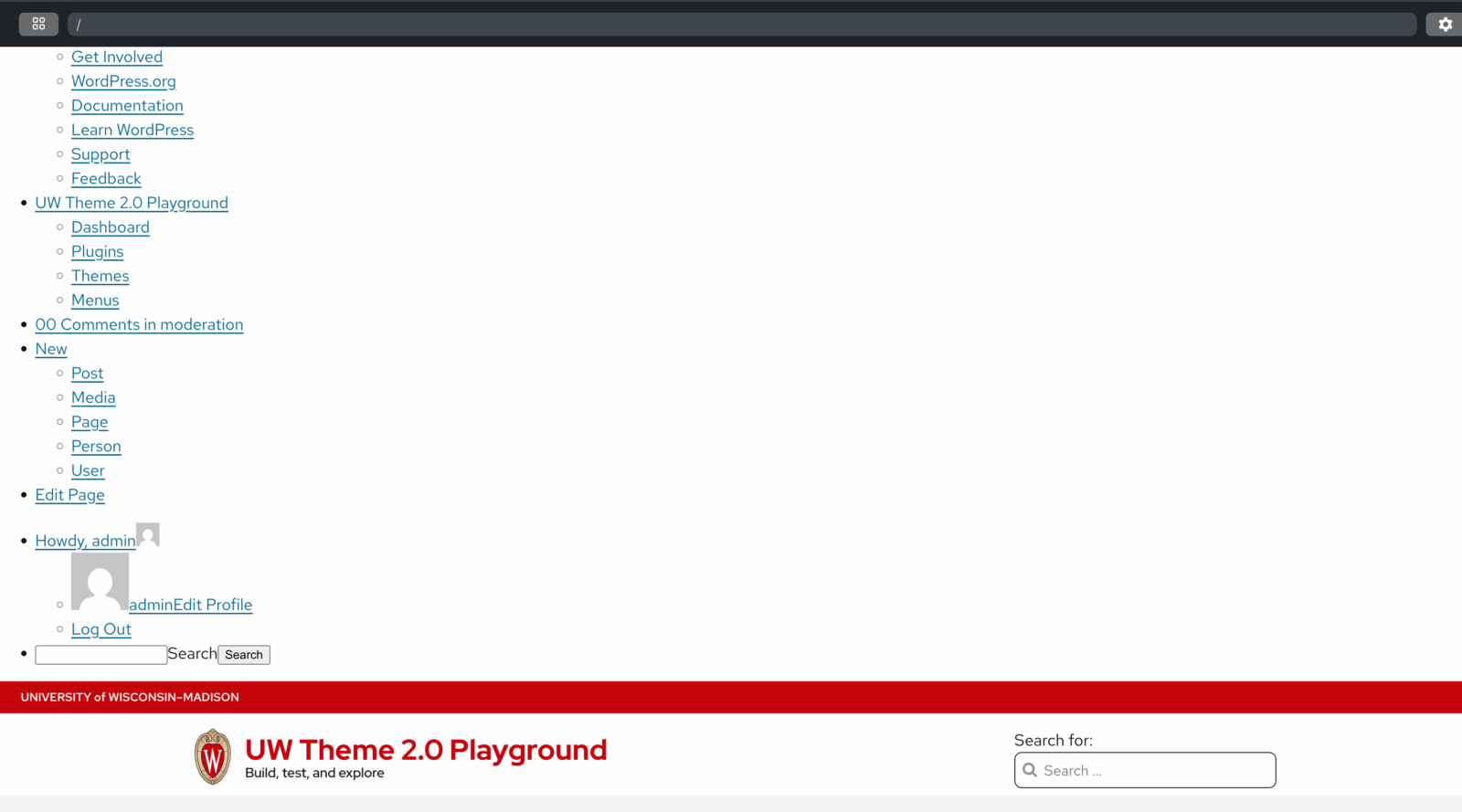Click the small admin avatar beside Howdy

tap(148, 534)
